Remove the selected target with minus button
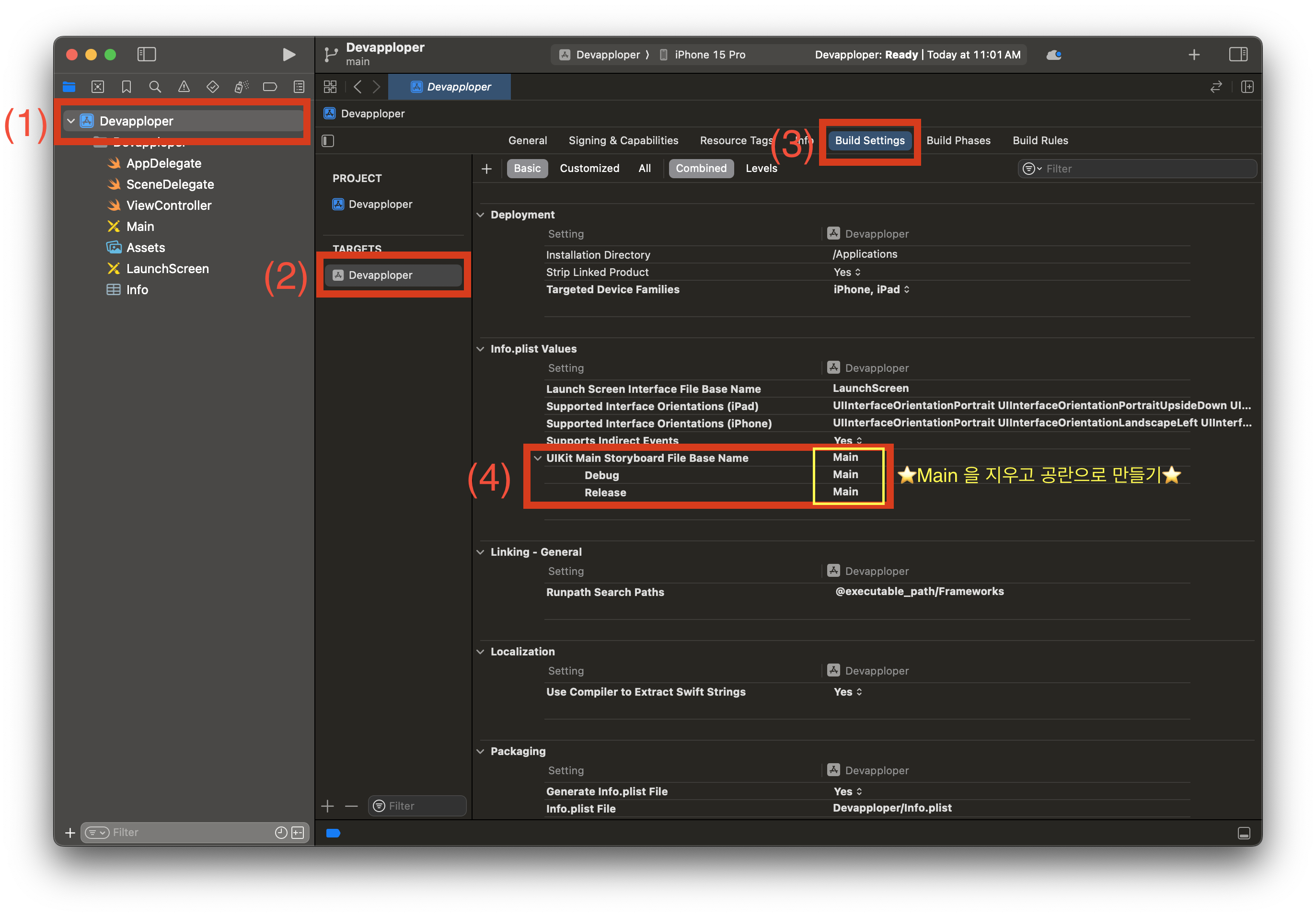 tap(351, 806)
